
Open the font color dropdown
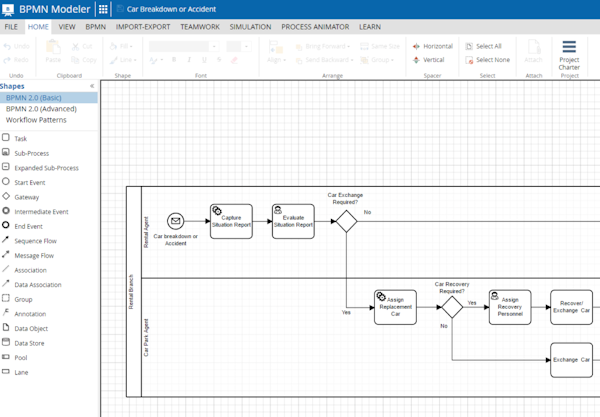(157, 60)
